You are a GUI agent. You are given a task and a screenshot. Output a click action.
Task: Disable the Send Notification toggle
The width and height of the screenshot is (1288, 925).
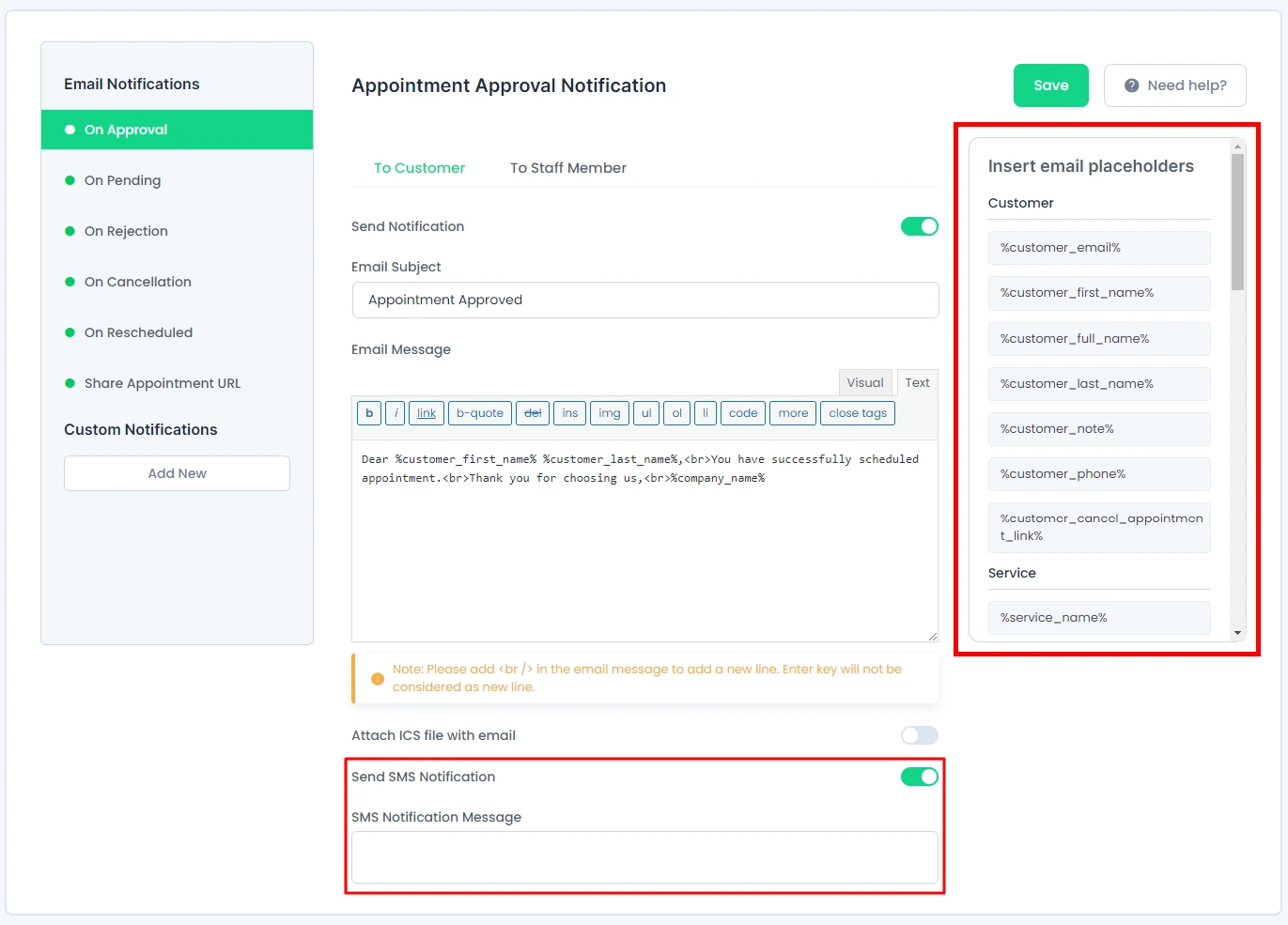pyautogui.click(x=919, y=226)
